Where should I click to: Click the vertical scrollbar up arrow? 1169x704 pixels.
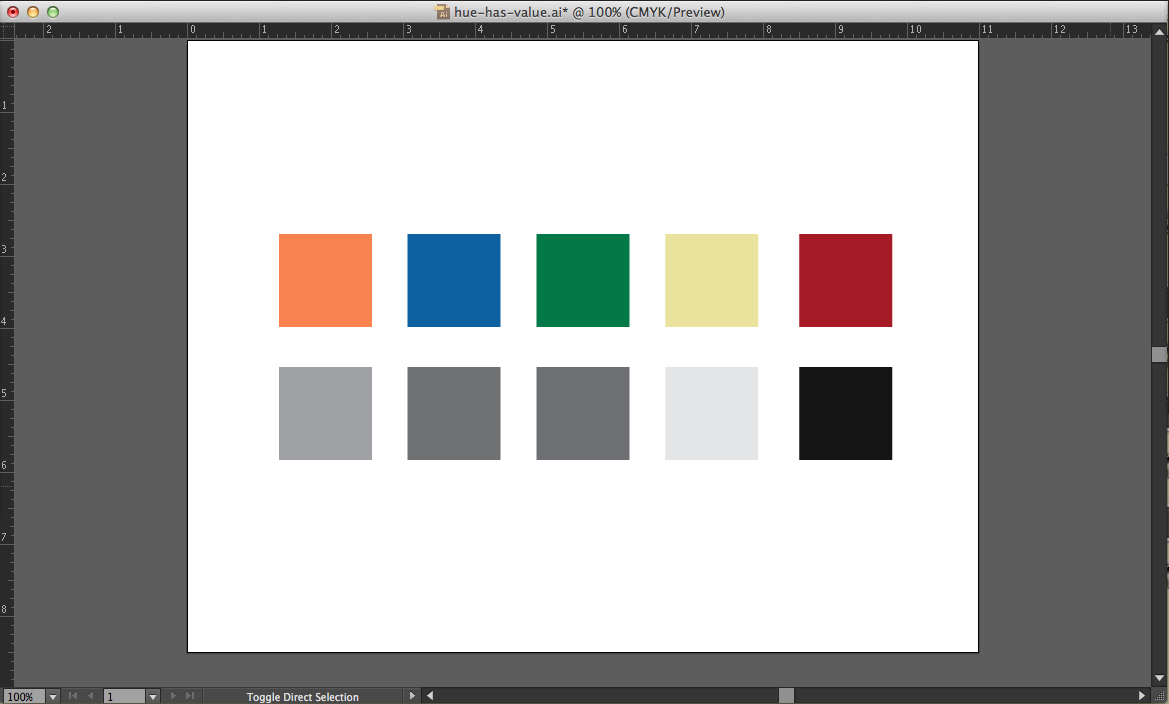(x=1159, y=30)
